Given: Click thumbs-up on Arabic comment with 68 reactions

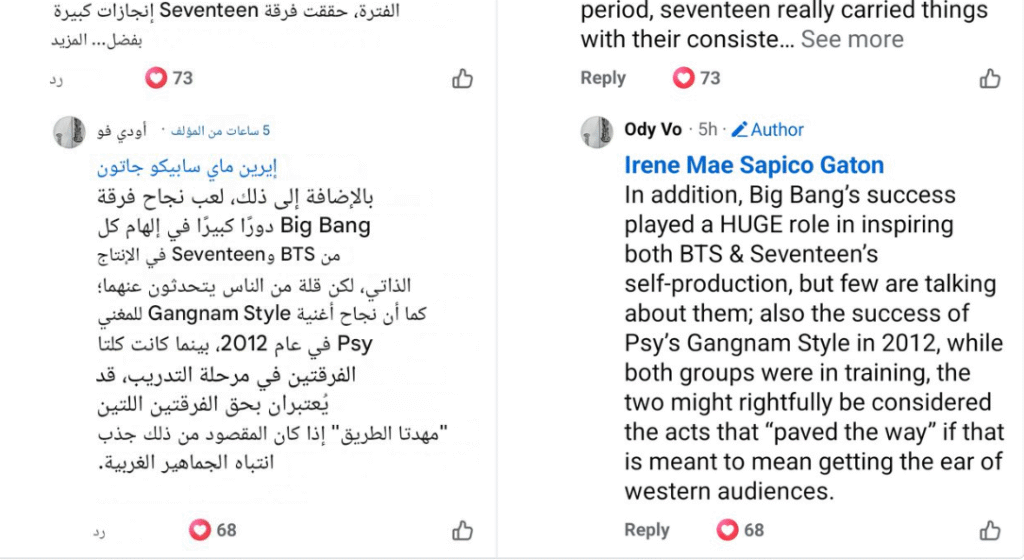Looking at the screenshot, I should point(462,530).
